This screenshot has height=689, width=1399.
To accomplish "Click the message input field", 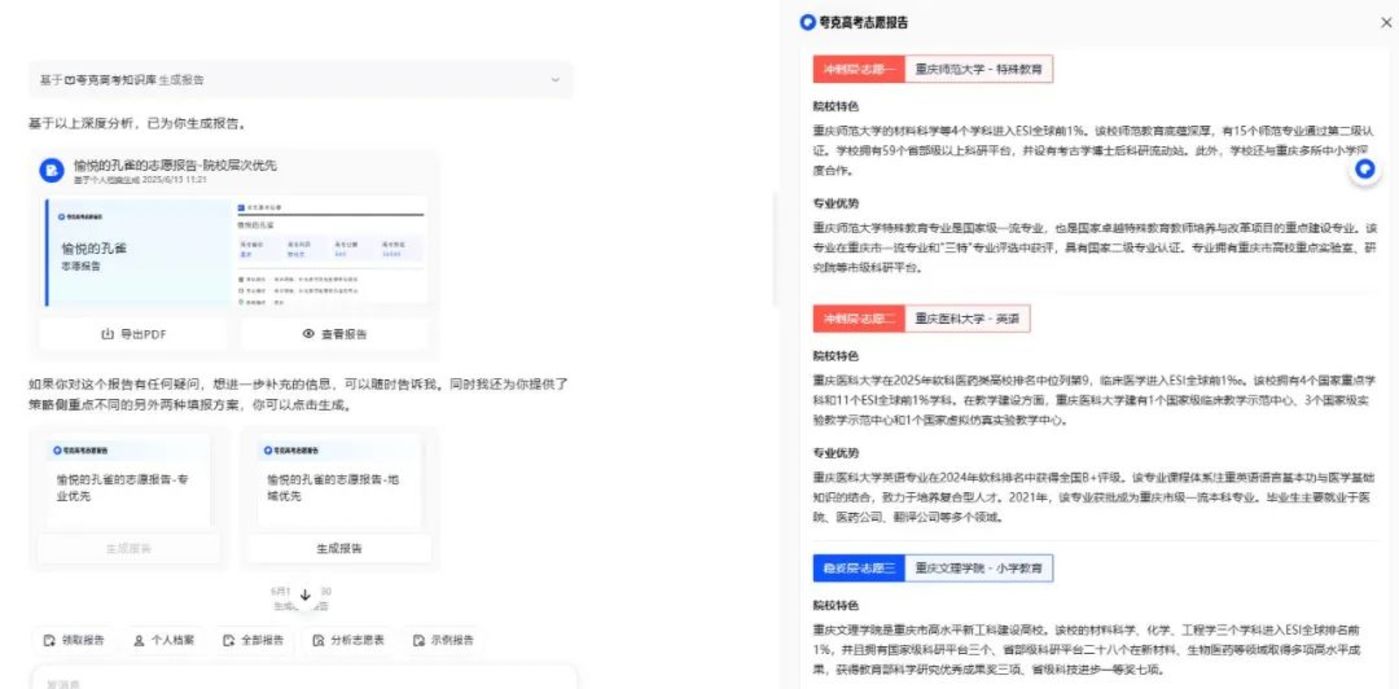I will coord(300,682).
